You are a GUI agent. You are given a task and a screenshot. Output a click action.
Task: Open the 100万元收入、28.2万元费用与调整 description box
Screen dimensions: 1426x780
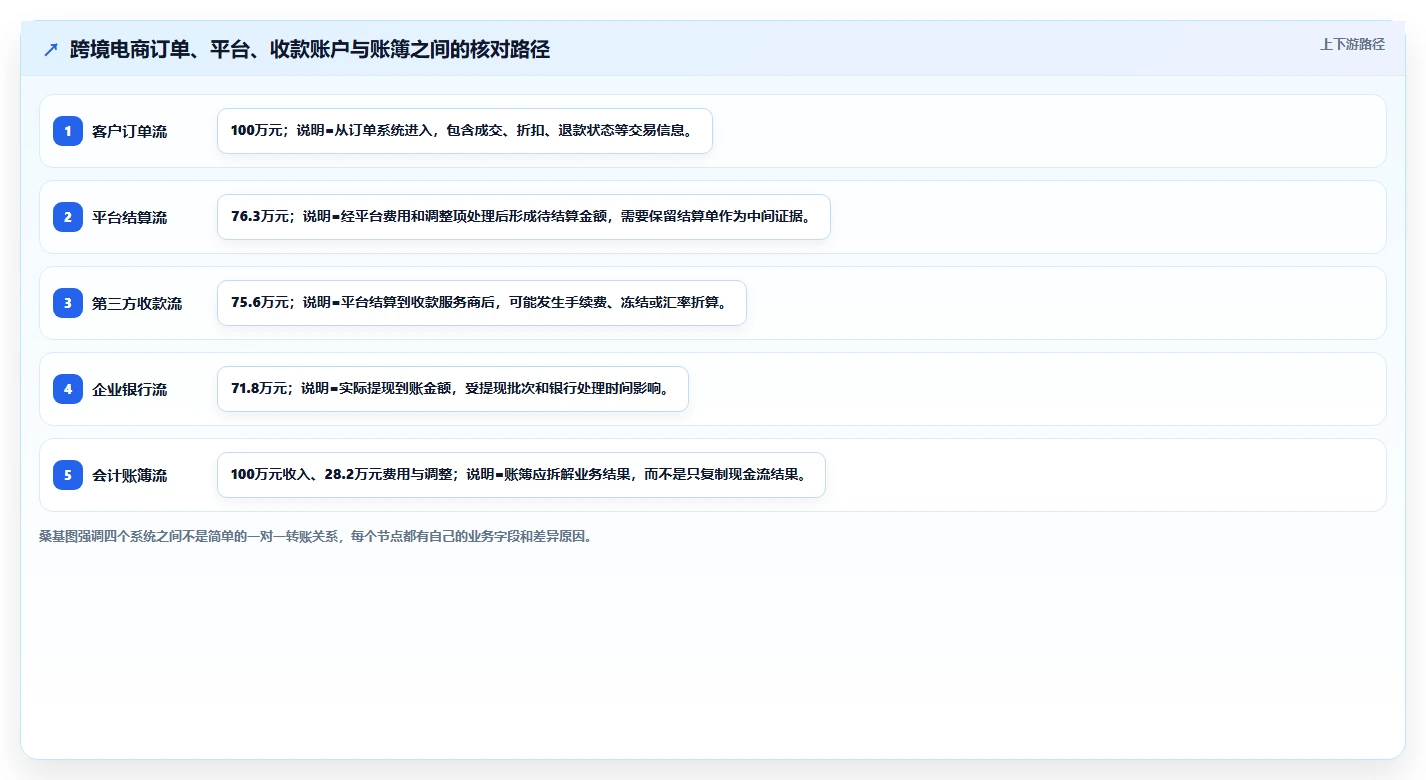pos(521,475)
